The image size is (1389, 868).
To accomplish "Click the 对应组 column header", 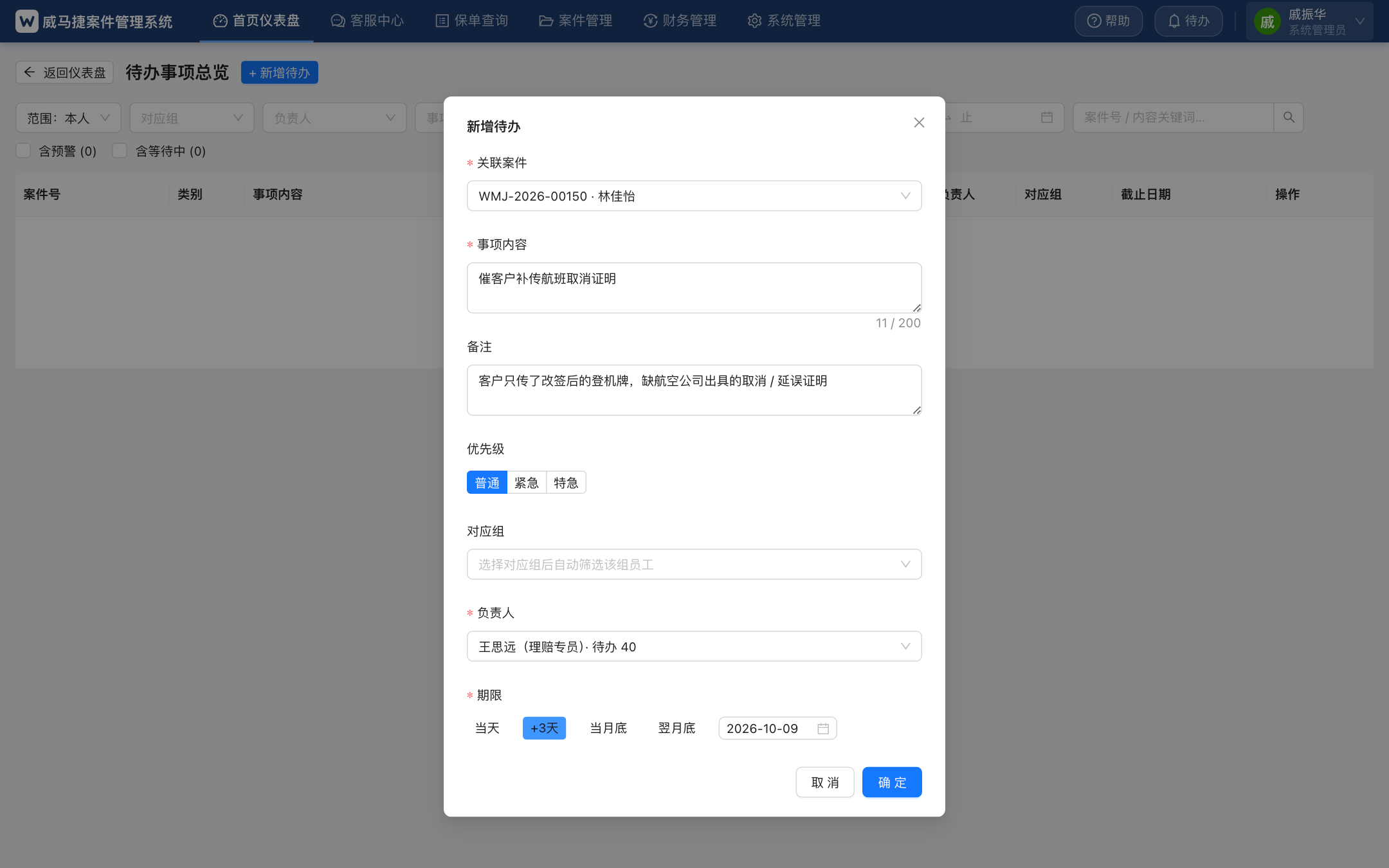I will click(1042, 194).
